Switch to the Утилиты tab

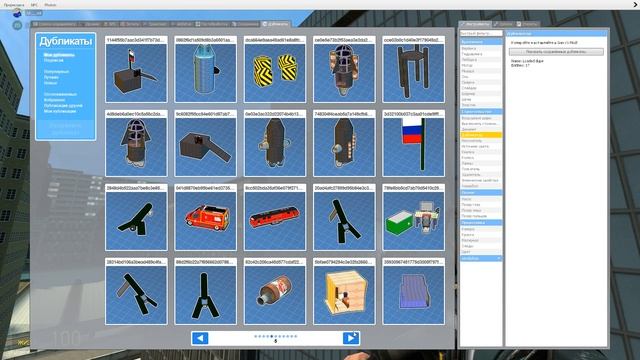coord(527,24)
